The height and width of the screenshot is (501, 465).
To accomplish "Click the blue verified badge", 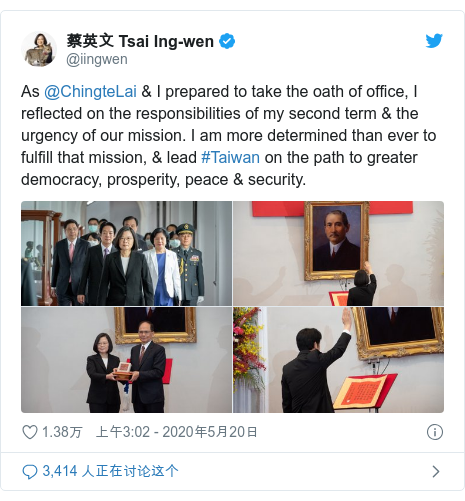I will pyautogui.click(x=227, y=41).
